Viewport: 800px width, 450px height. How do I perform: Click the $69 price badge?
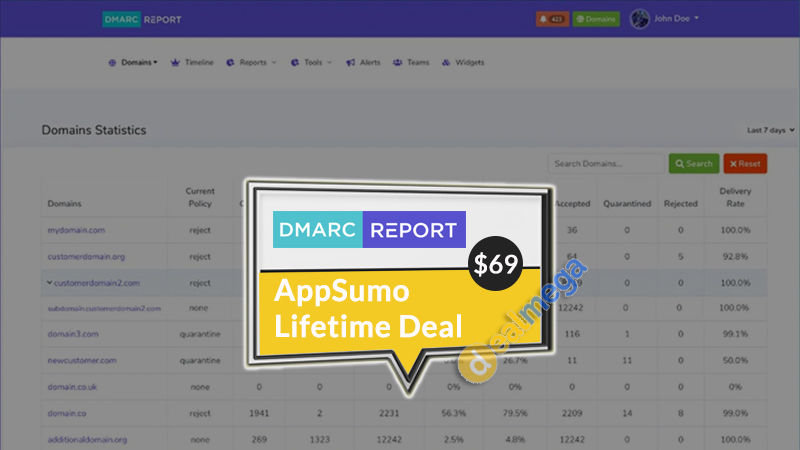[x=495, y=264]
